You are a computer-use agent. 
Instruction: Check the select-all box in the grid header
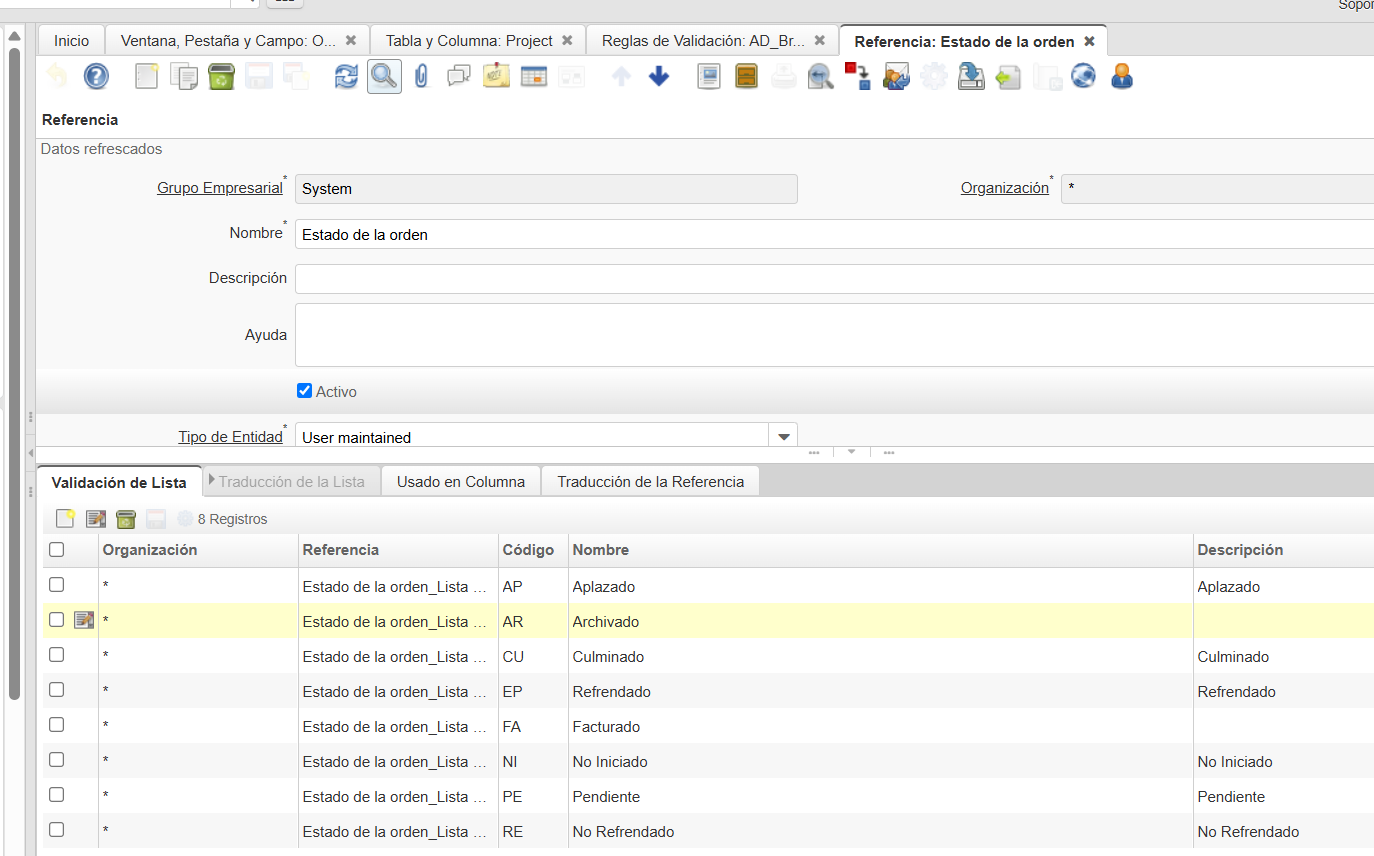[57, 549]
